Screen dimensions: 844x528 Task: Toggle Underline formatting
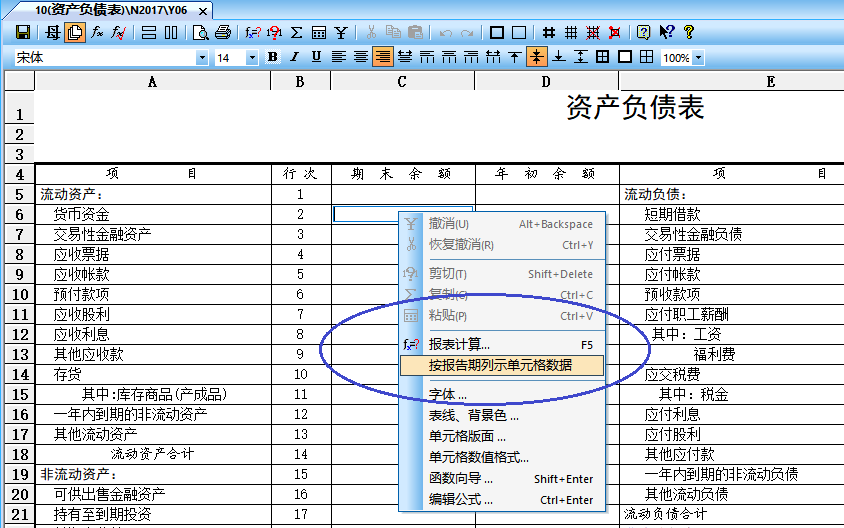317,57
